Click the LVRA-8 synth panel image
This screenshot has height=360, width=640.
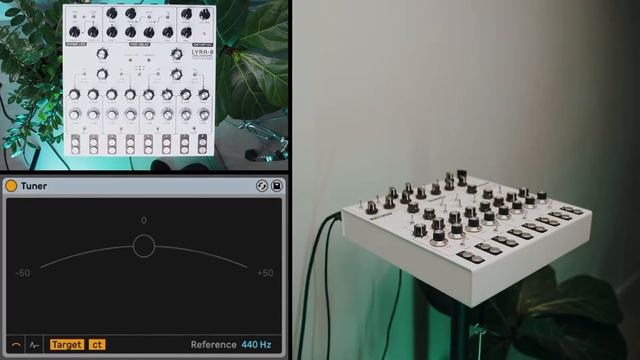[139, 80]
